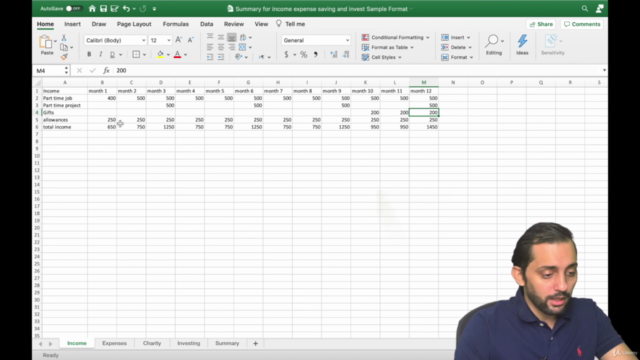
Task: Redo the last undone action
Action: 143,9
